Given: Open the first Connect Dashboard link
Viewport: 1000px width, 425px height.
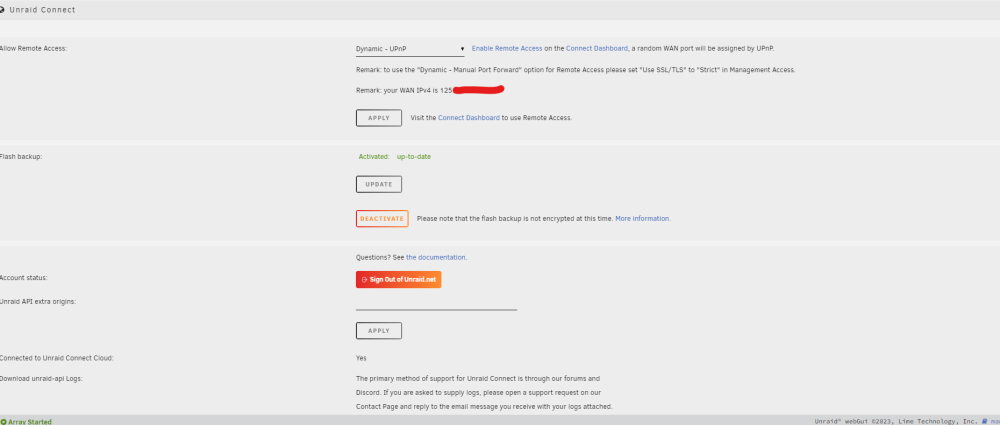Looking at the screenshot, I should point(597,48).
